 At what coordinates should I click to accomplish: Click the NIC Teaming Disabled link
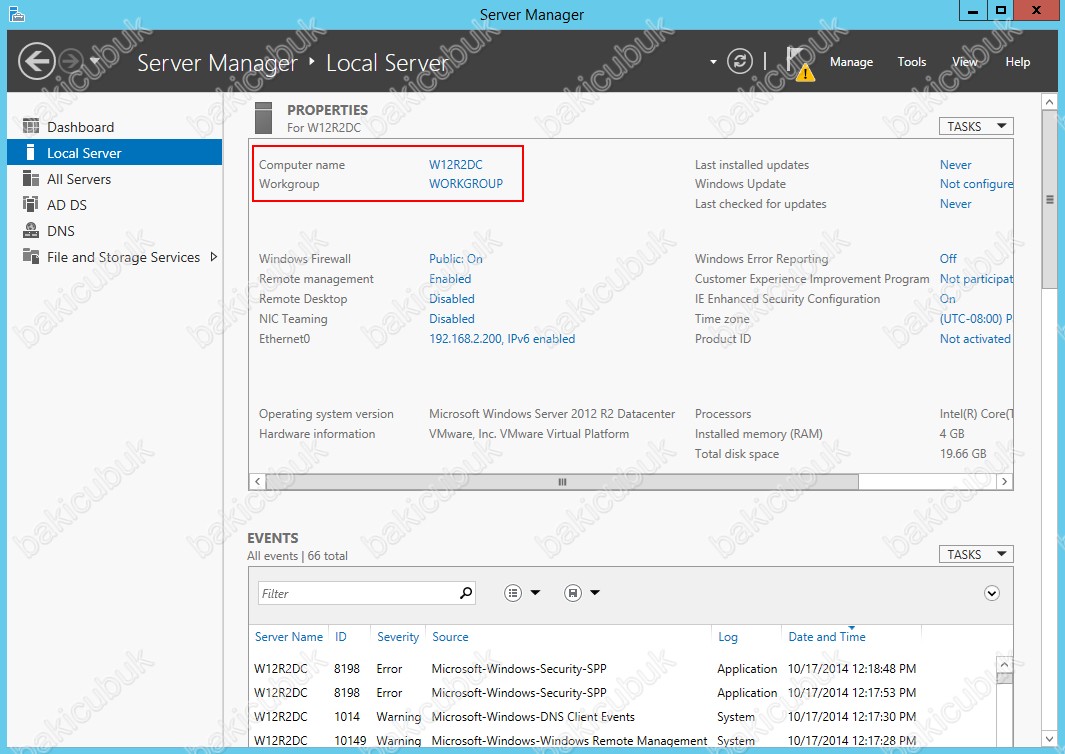[x=452, y=319]
